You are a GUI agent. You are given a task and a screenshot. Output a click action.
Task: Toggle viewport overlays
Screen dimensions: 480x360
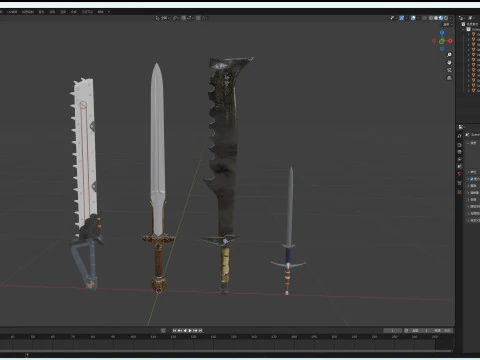413,18
